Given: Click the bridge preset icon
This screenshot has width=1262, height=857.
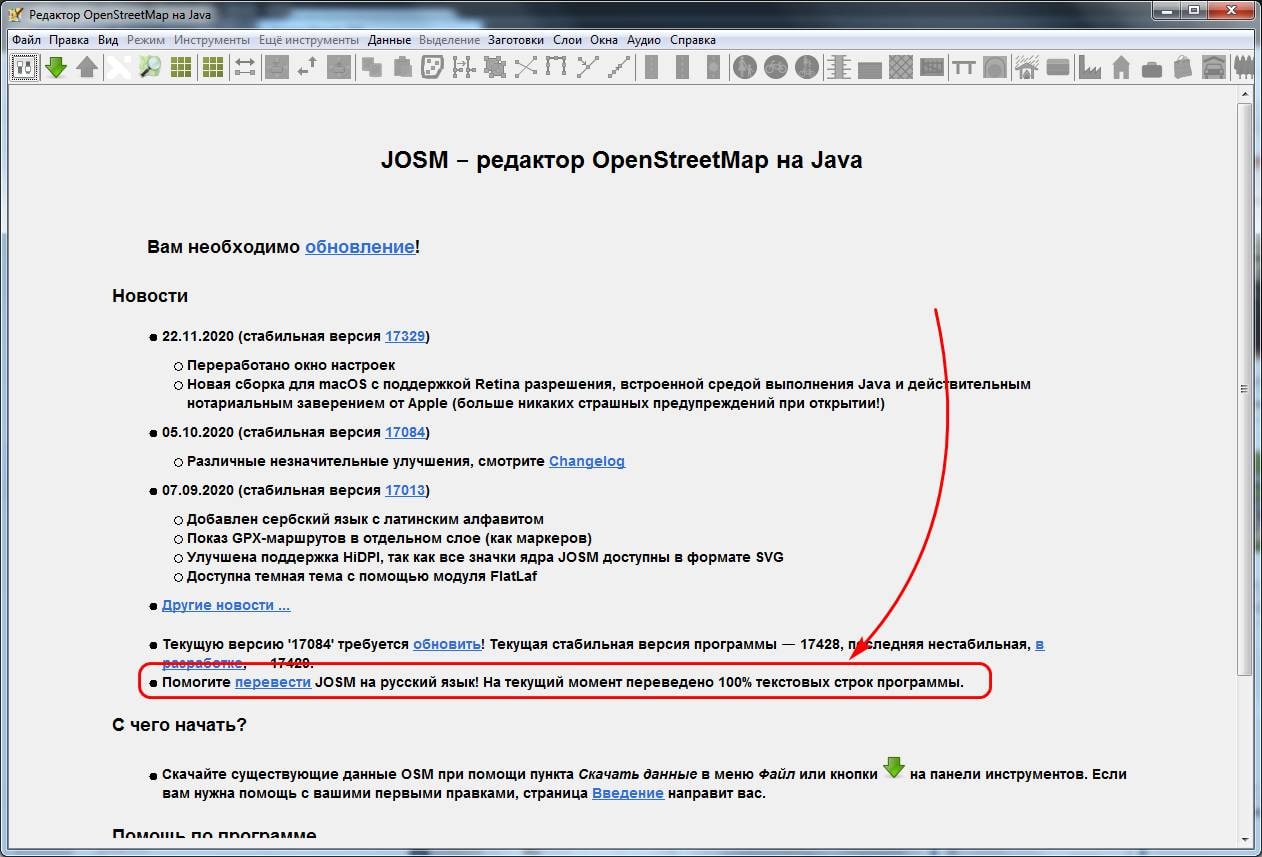Looking at the screenshot, I should pyautogui.click(x=964, y=67).
